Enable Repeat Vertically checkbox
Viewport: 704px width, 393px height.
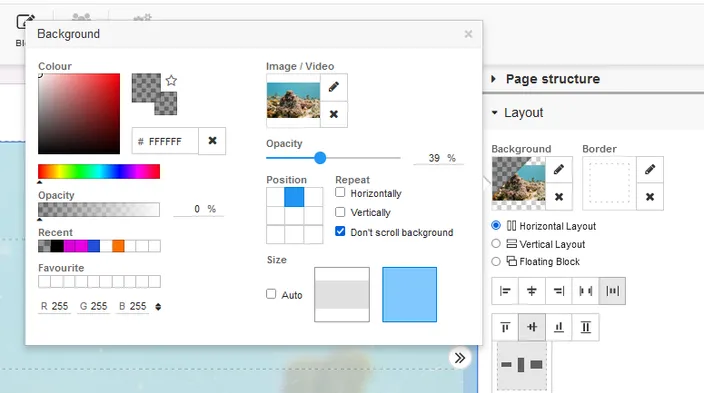tap(340, 212)
